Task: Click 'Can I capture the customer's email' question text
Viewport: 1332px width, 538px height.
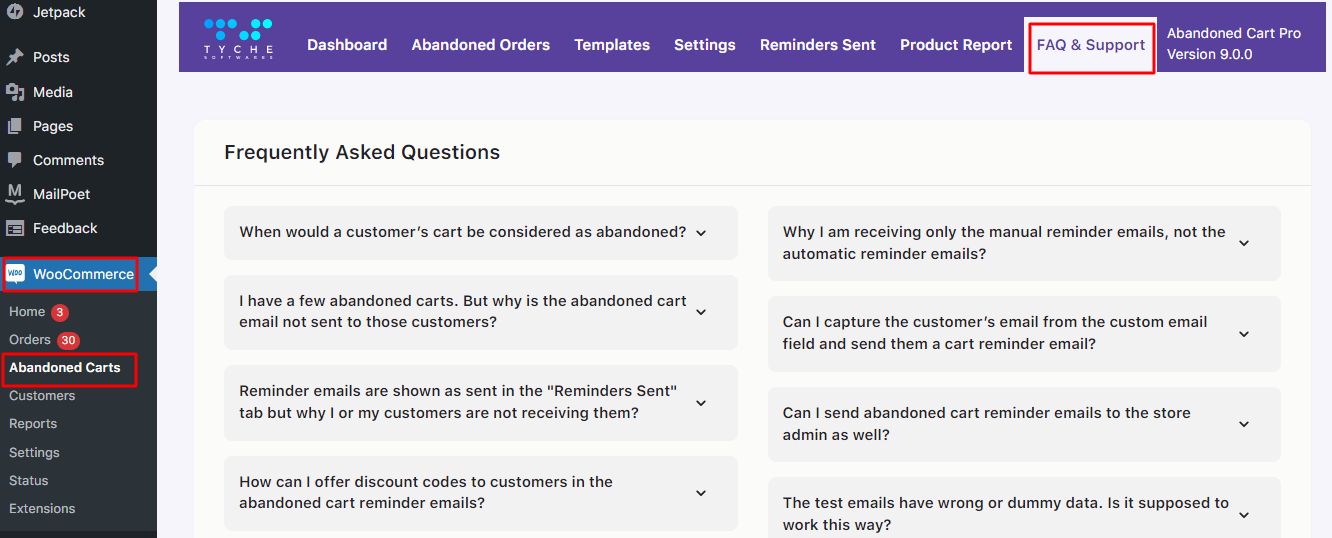Action: click(995, 333)
